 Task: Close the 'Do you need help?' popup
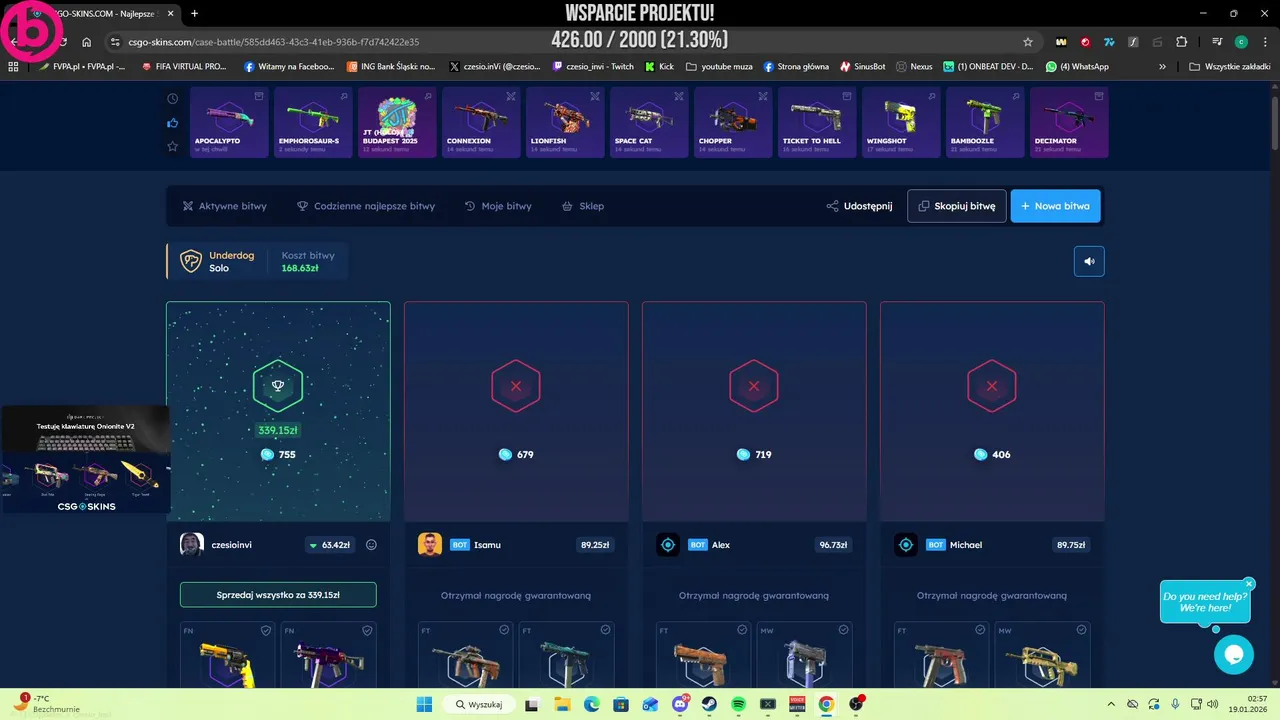[1249, 583]
